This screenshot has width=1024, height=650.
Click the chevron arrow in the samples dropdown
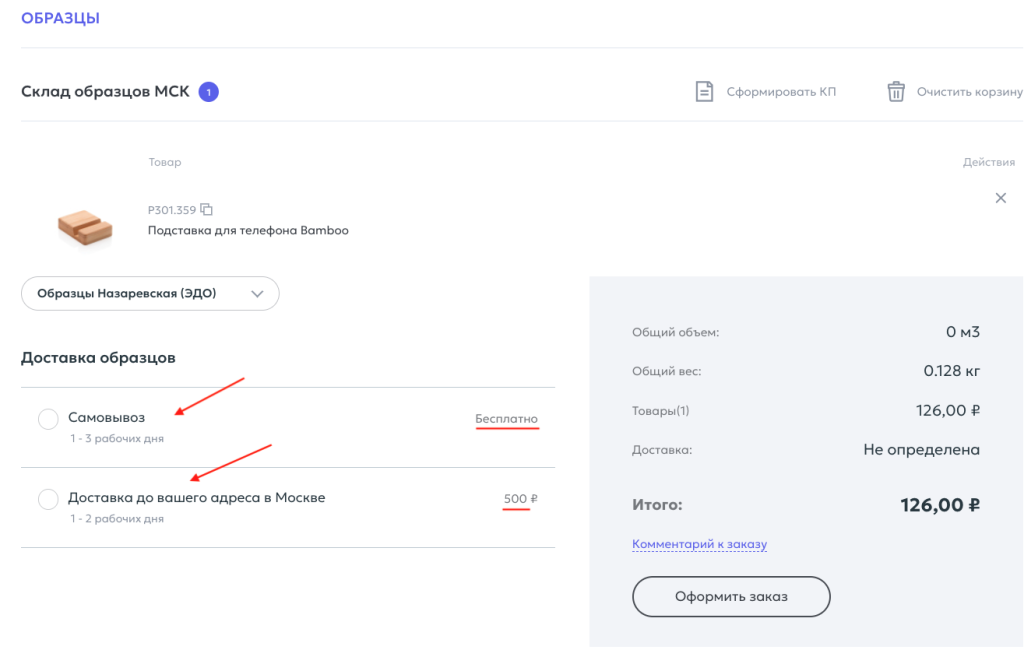258,294
